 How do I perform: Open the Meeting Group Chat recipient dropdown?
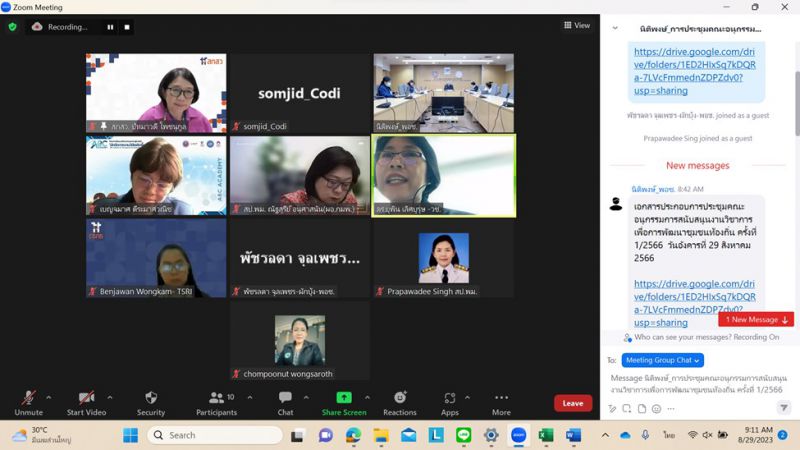[x=662, y=360]
